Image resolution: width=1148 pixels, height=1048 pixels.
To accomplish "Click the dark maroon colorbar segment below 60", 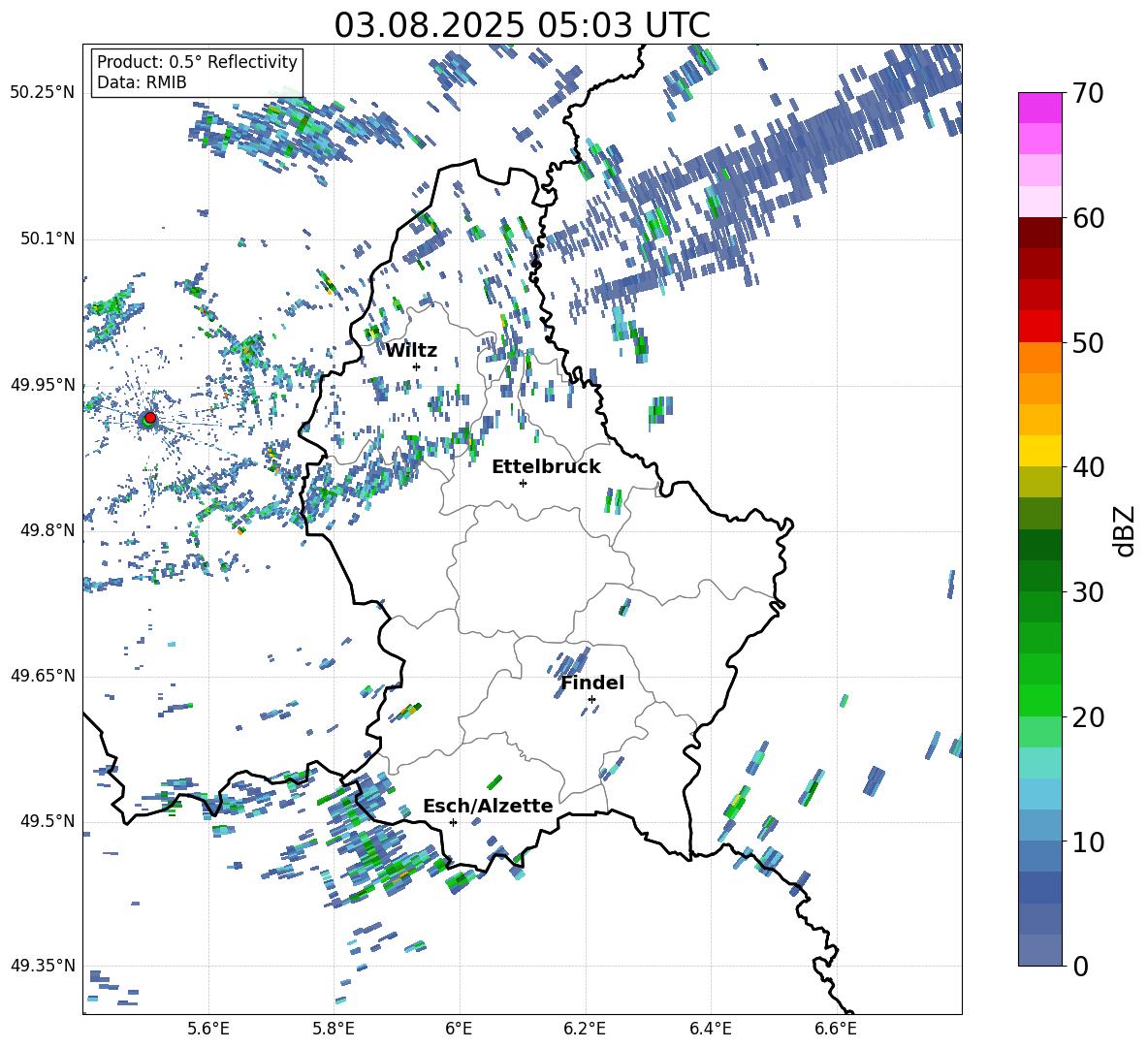I will point(1039,233).
